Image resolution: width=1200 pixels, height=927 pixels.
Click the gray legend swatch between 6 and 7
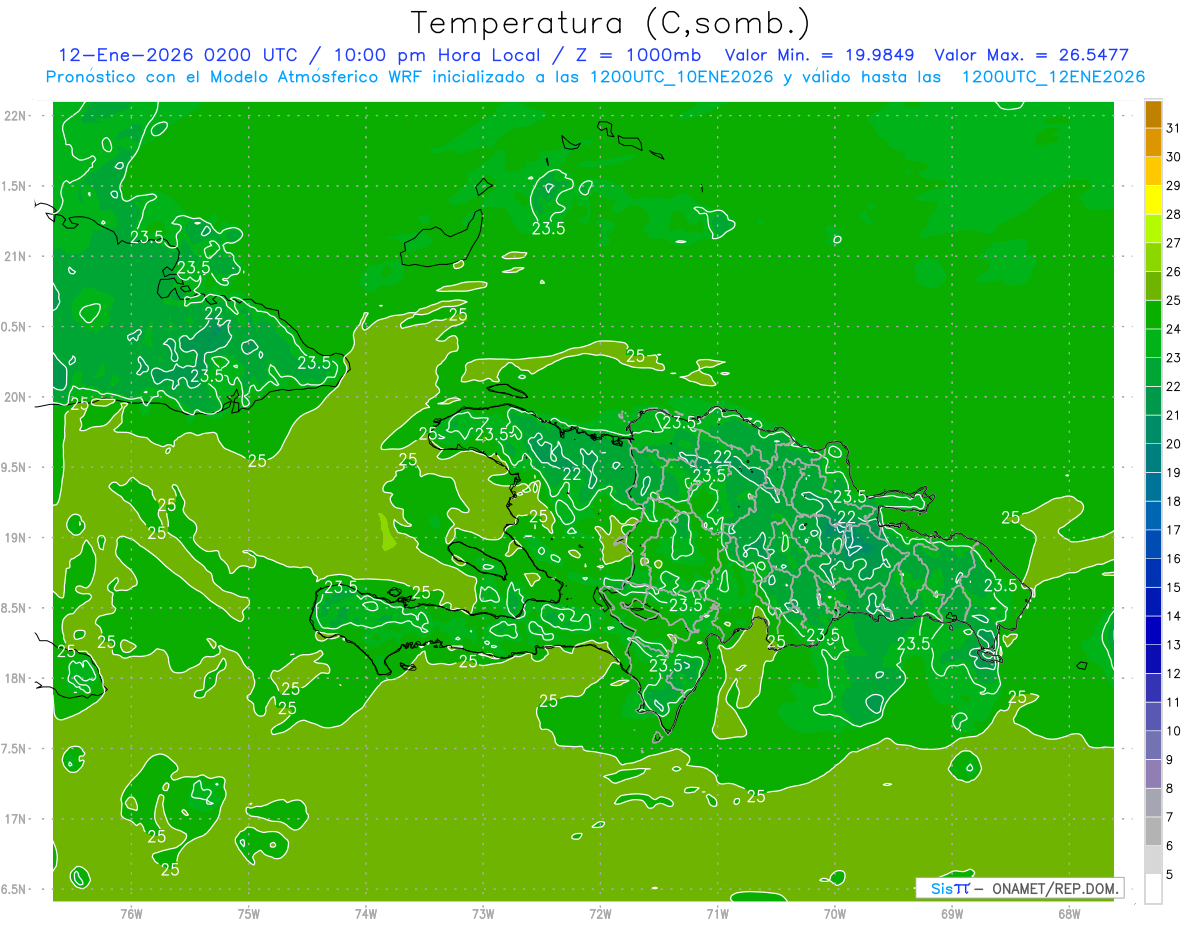(x=1153, y=831)
